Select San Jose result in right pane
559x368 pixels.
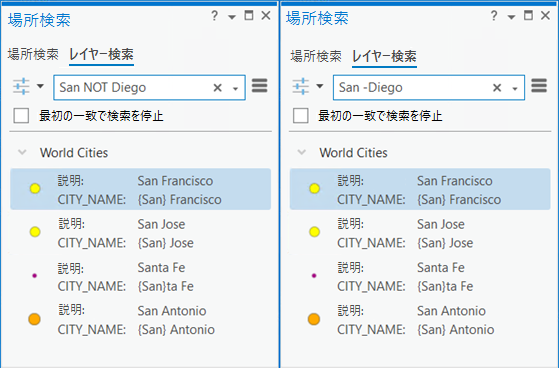click(x=420, y=233)
